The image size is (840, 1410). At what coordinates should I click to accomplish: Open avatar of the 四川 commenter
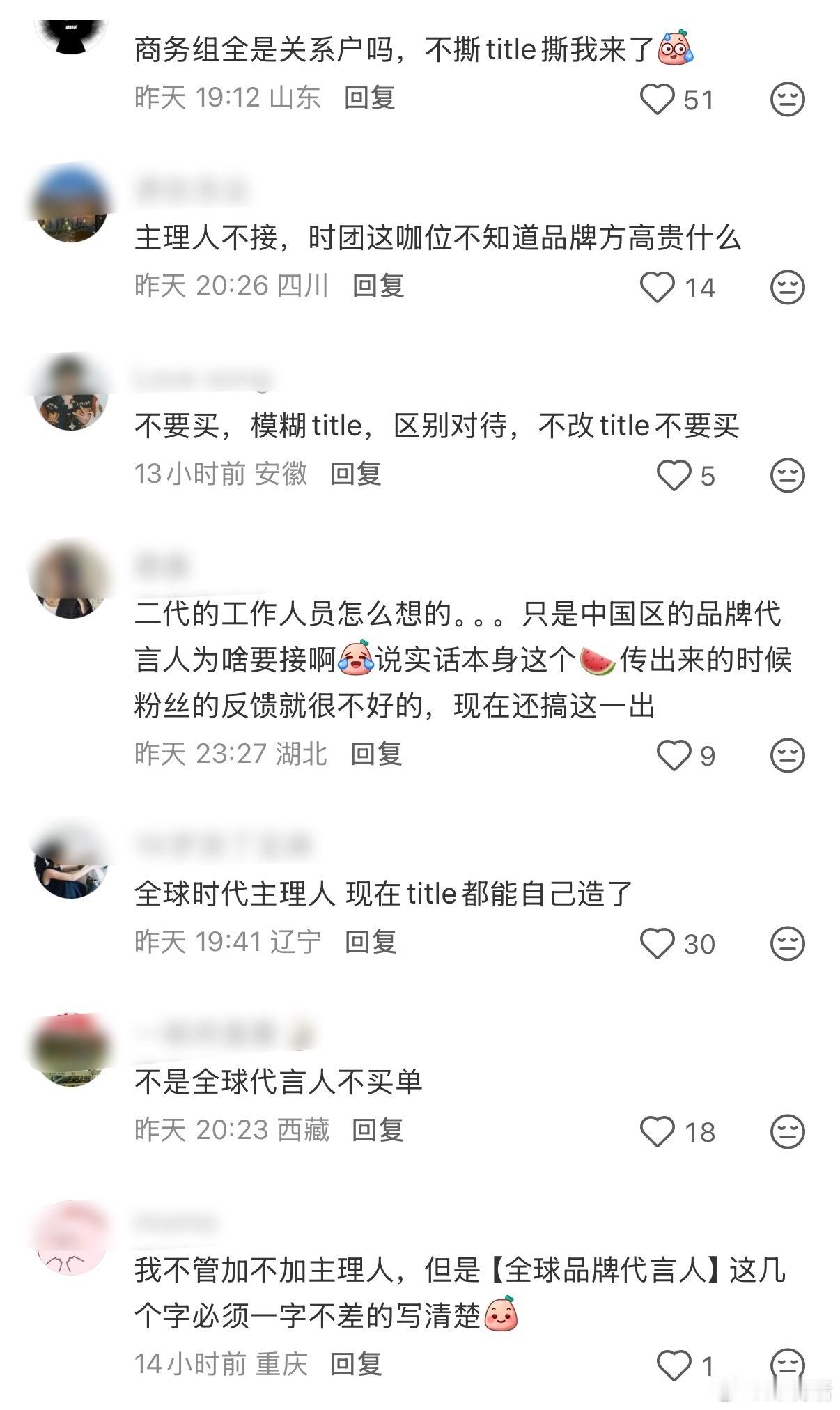point(71,206)
